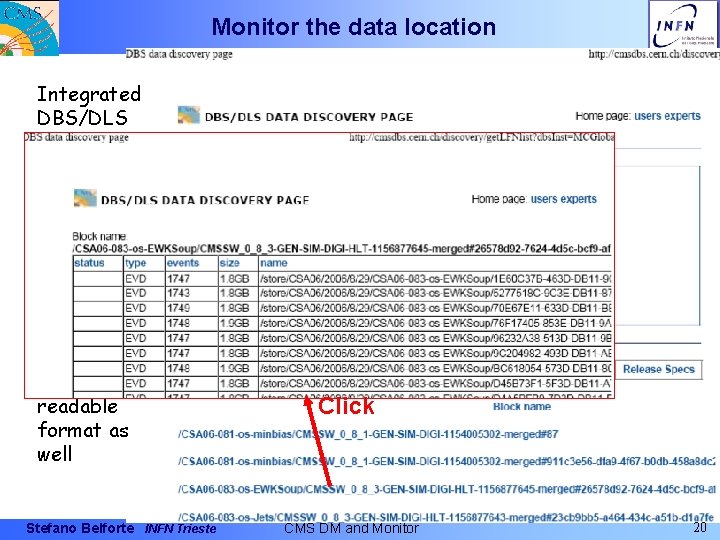
Task: Open the experts link in the front page
Action: pyautogui.click(x=579, y=199)
